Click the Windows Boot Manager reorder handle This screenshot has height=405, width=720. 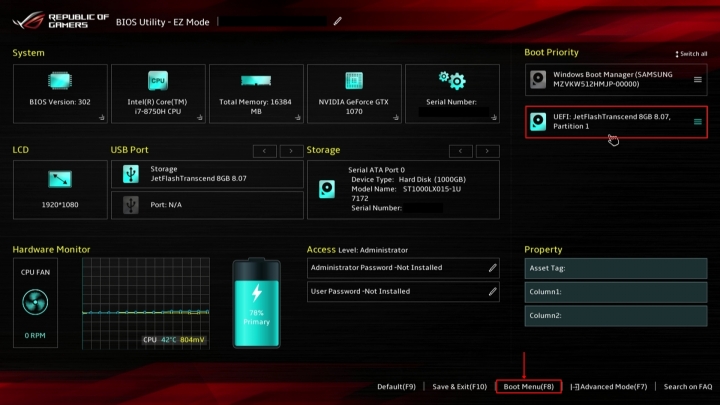pyautogui.click(x=698, y=79)
